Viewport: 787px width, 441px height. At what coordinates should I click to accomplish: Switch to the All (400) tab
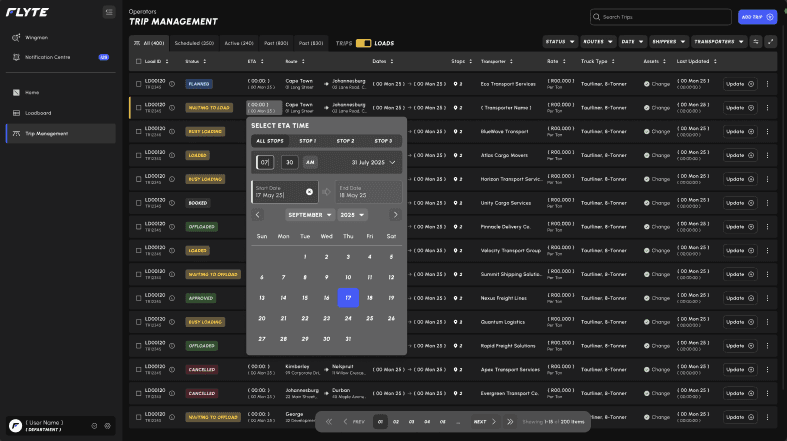point(149,43)
